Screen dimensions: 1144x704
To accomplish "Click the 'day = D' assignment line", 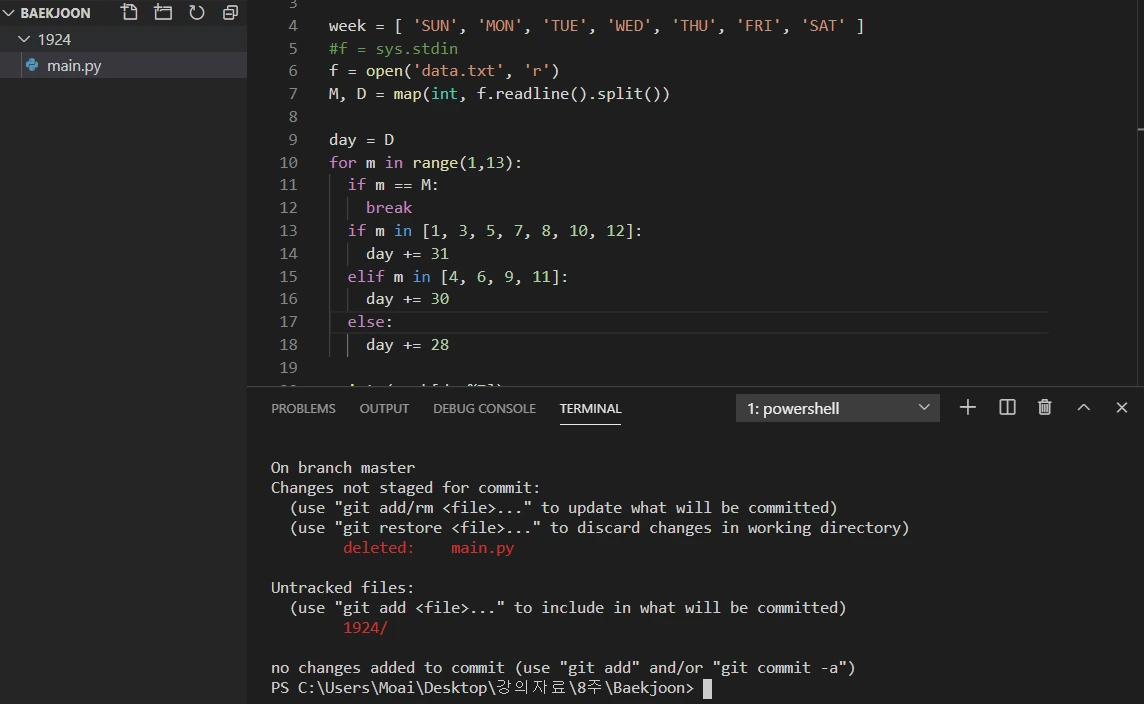I will [x=361, y=140].
